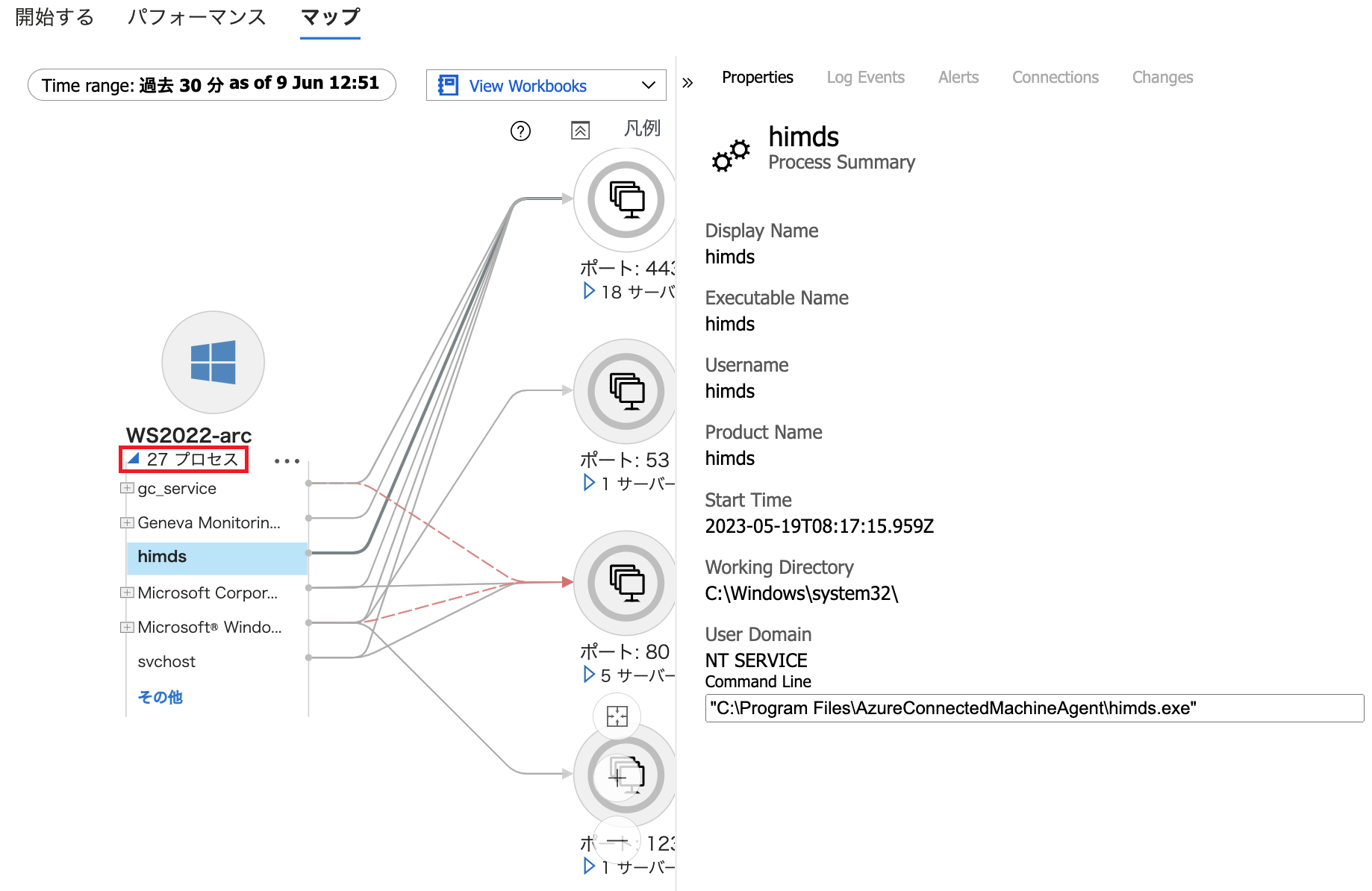The width and height of the screenshot is (1372, 891).
Task: Open the Connections tab
Action: pyautogui.click(x=1055, y=77)
